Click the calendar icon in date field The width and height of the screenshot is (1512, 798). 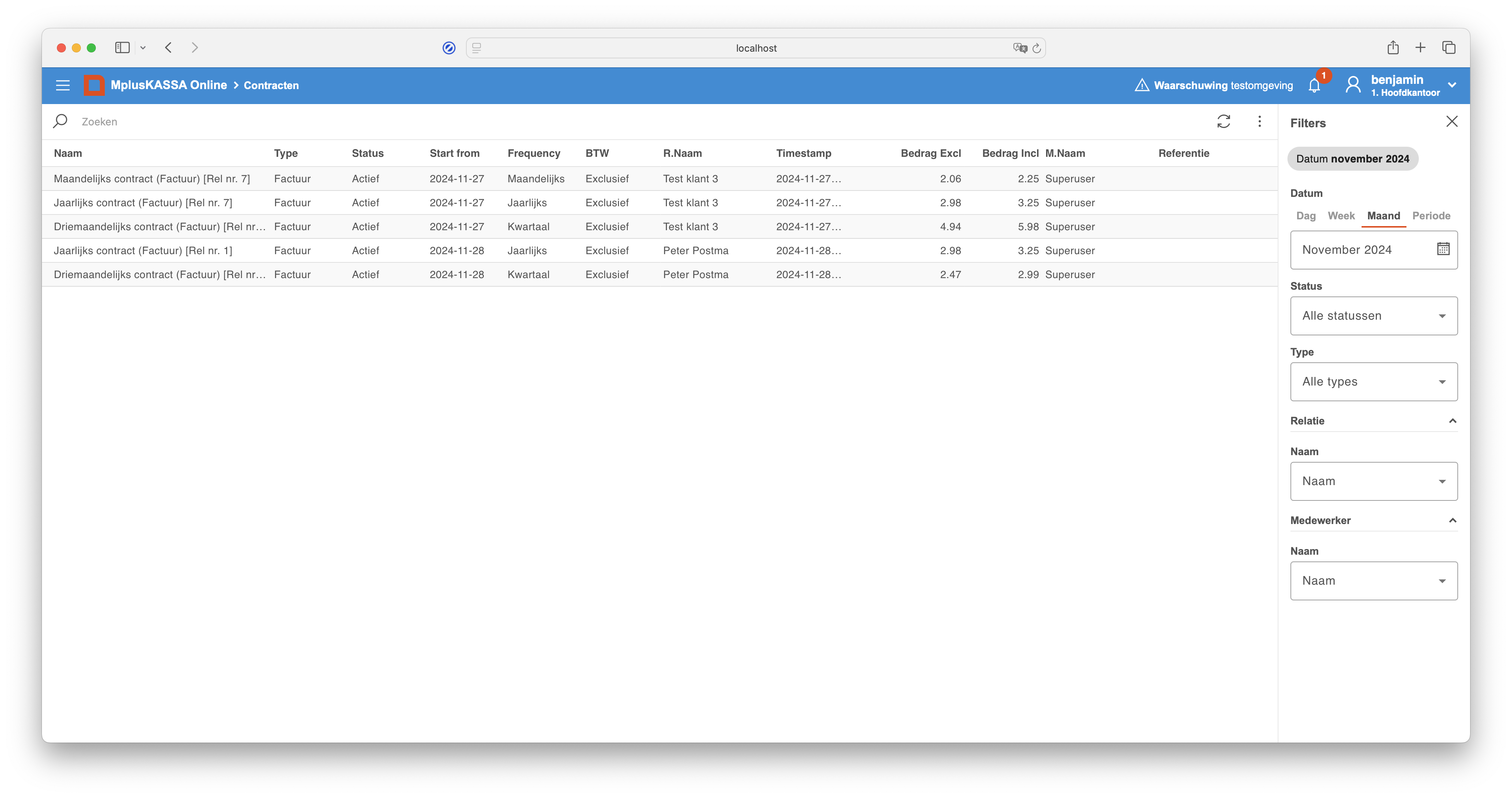[1444, 250]
